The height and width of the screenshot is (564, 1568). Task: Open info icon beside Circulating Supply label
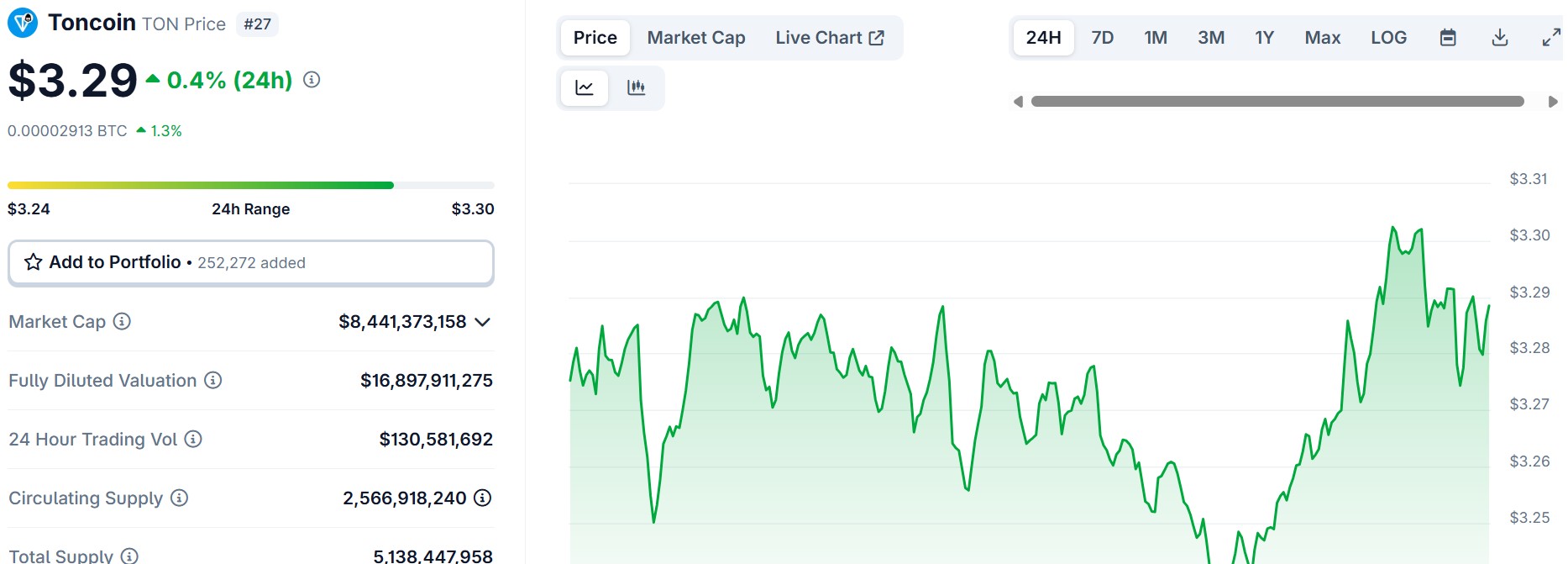[x=179, y=498]
